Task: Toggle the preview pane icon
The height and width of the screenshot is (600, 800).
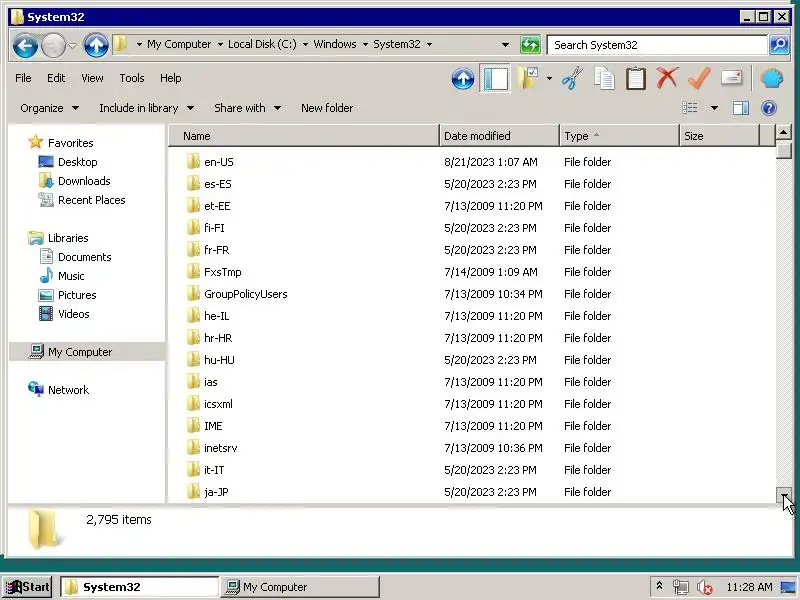Action: [741, 108]
